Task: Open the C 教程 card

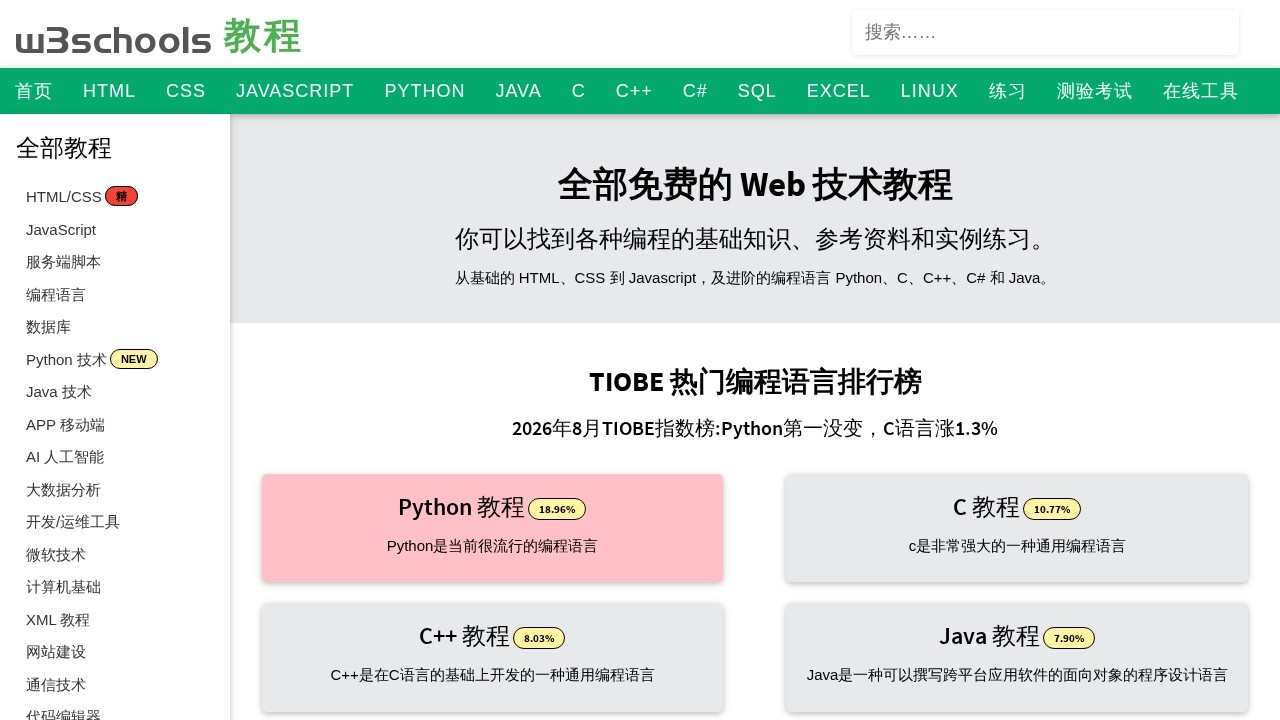Action: pos(1017,528)
